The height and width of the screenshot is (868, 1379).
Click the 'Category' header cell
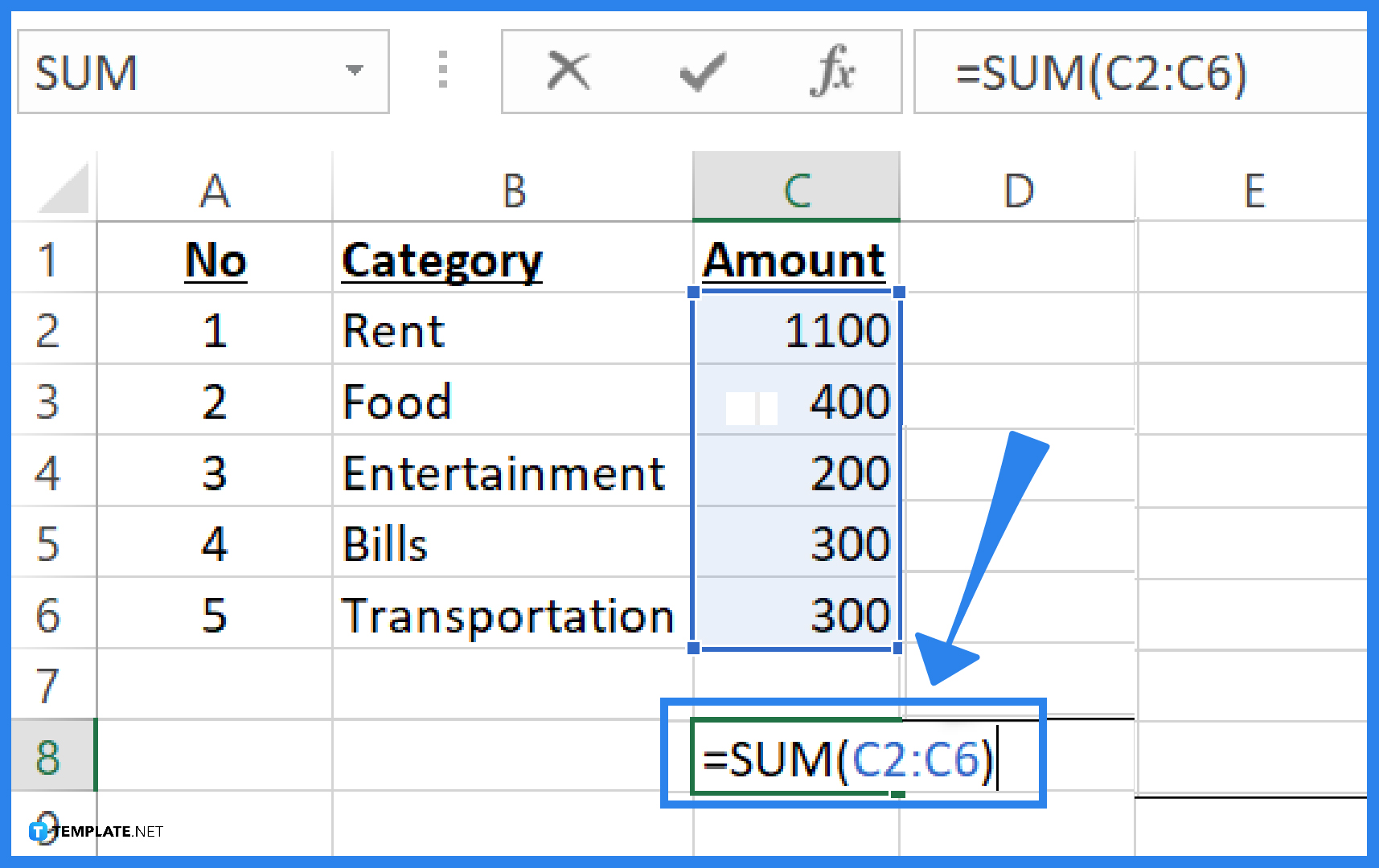coord(513,259)
